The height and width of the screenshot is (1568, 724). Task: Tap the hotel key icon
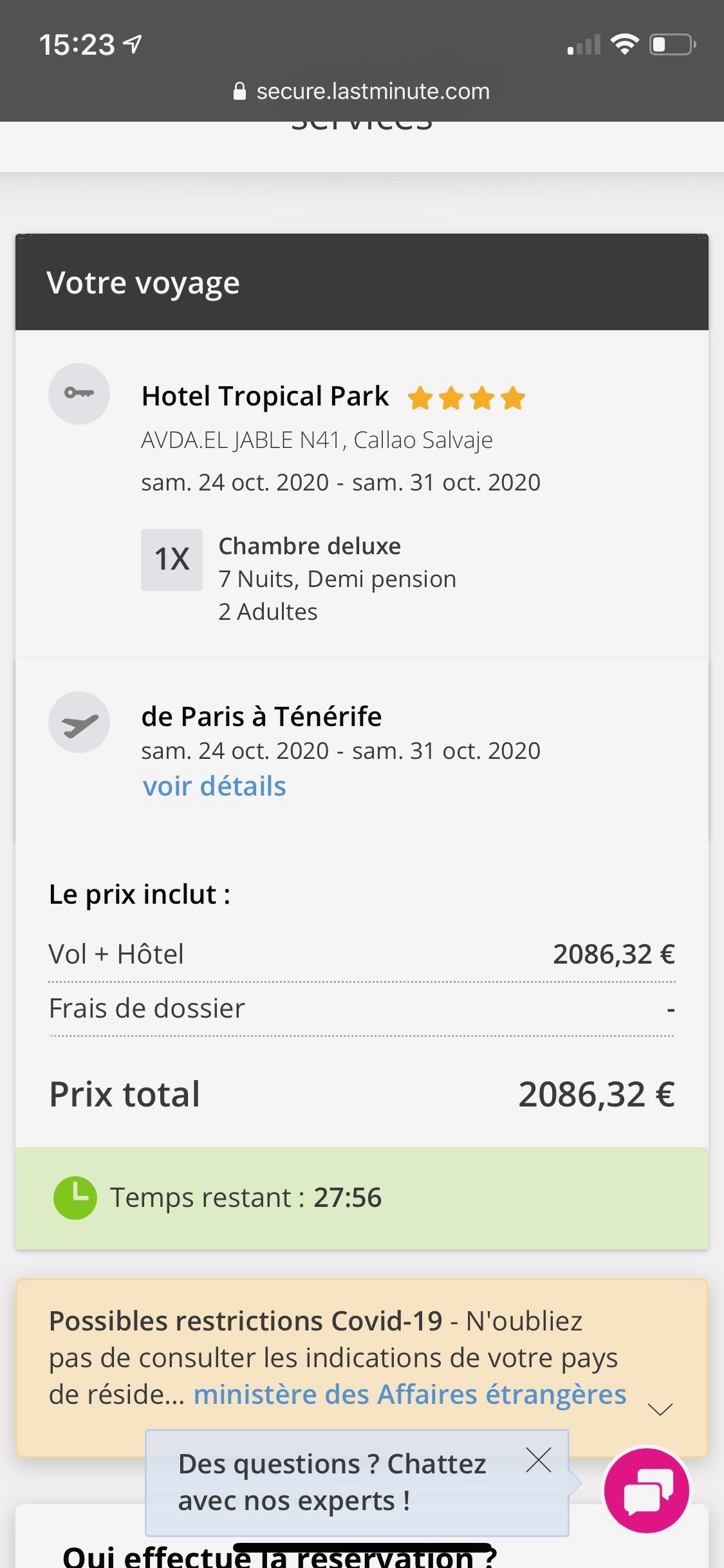pyautogui.click(x=79, y=394)
